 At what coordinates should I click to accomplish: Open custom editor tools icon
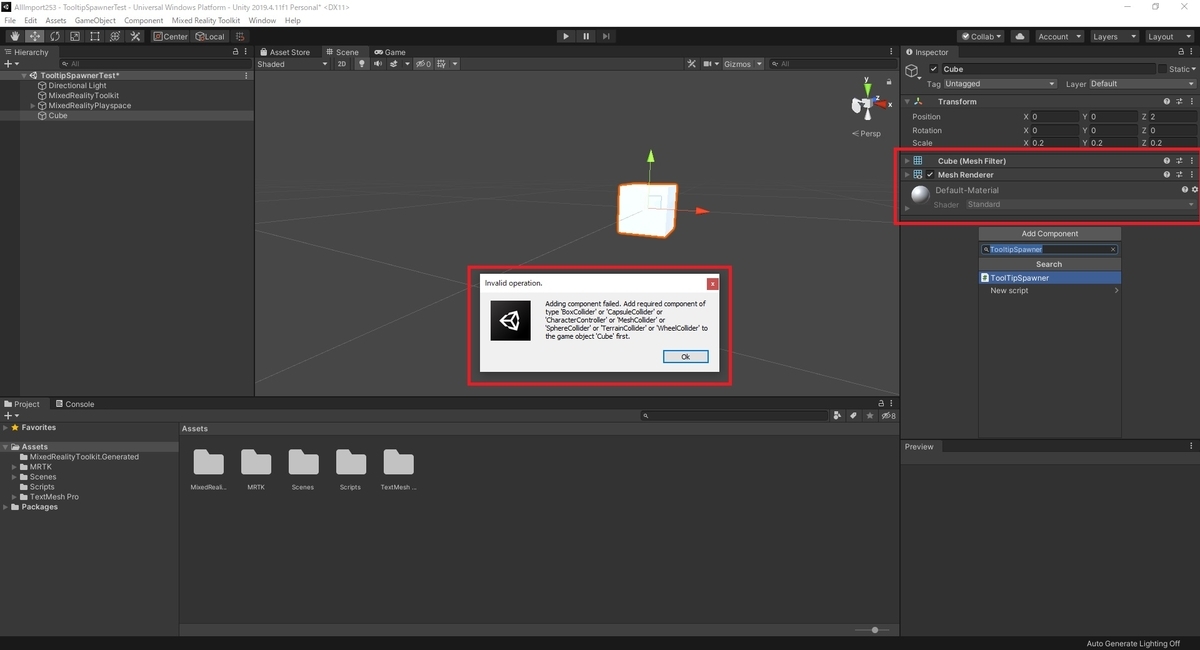coord(134,36)
